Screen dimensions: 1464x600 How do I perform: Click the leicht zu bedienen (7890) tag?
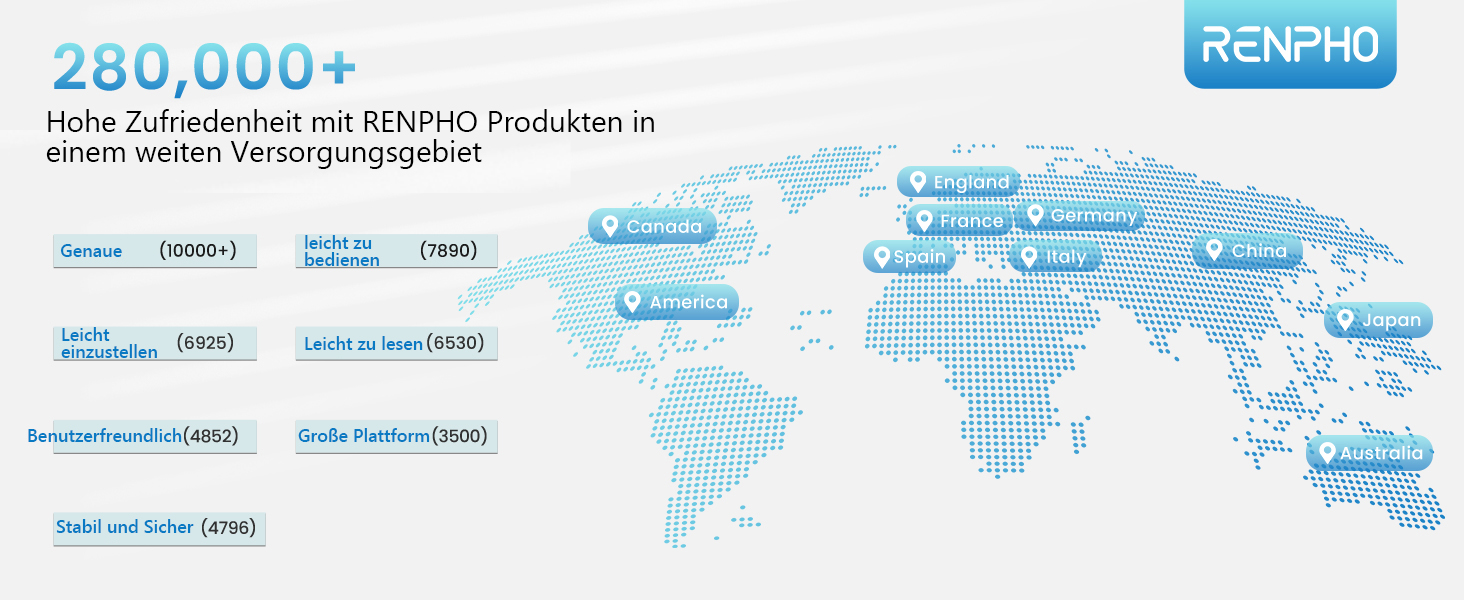396,251
